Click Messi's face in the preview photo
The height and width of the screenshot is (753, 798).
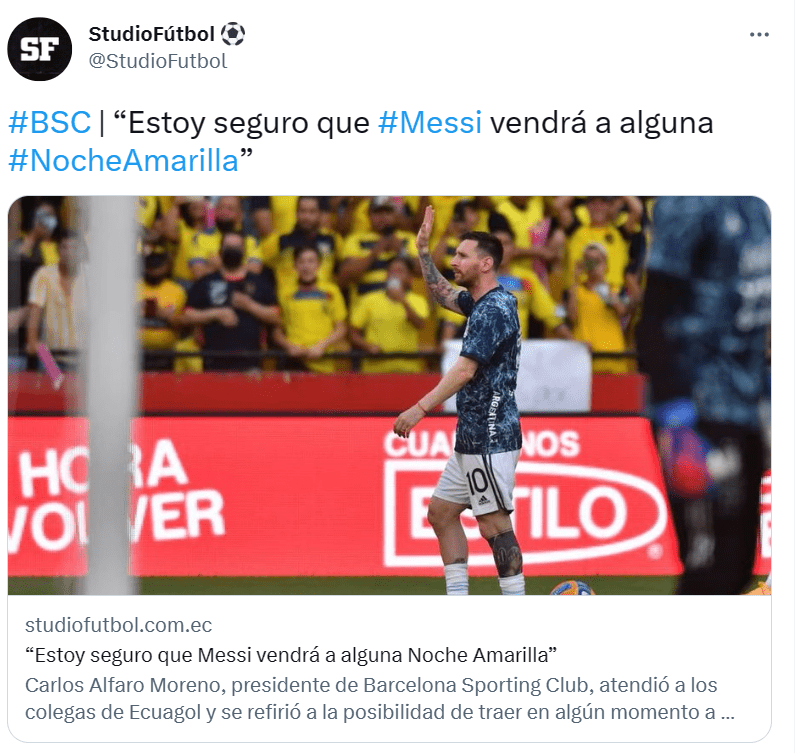[x=469, y=260]
